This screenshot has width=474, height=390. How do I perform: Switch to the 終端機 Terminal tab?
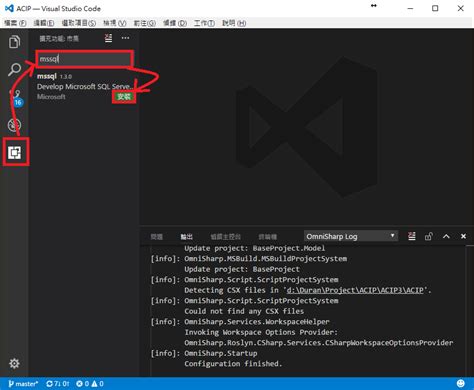coord(268,237)
